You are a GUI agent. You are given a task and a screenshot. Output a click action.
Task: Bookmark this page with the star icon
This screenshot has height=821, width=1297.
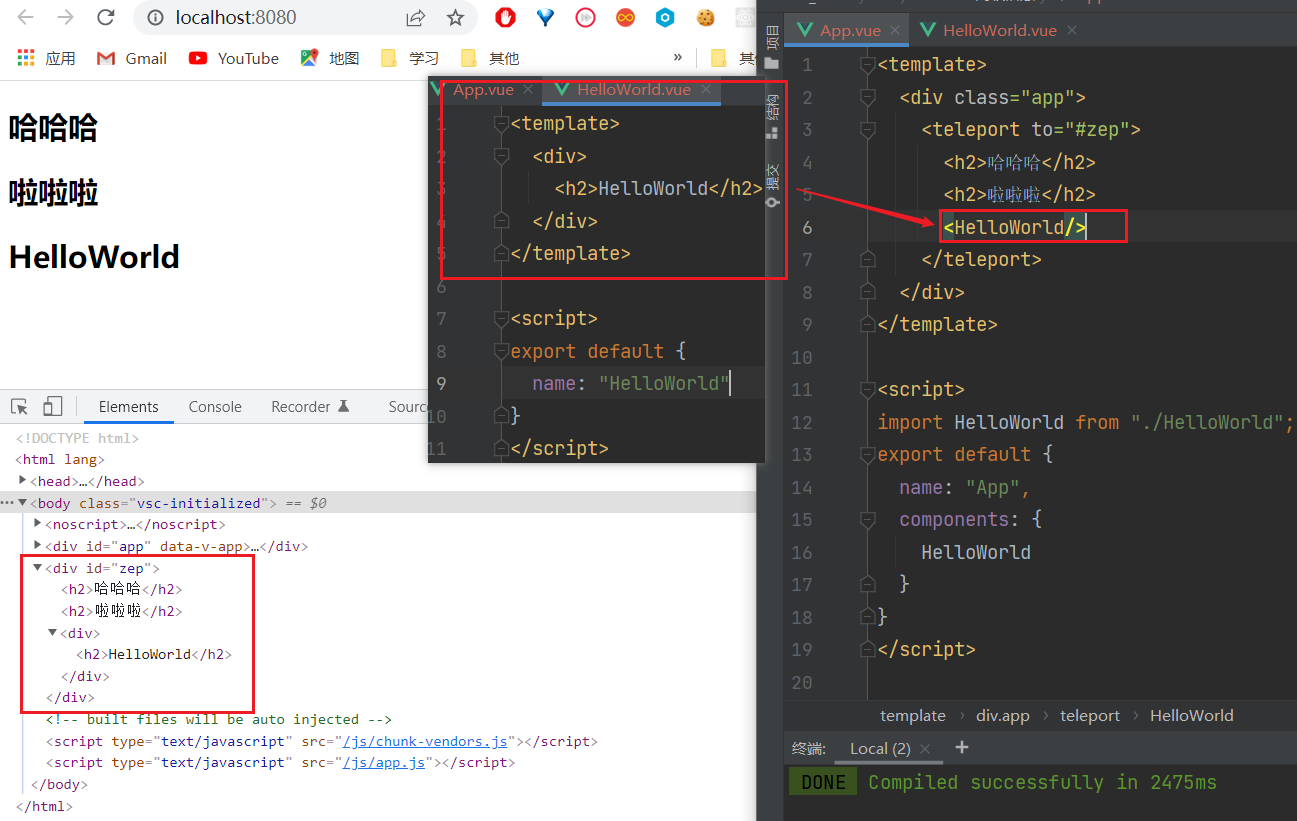[455, 18]
